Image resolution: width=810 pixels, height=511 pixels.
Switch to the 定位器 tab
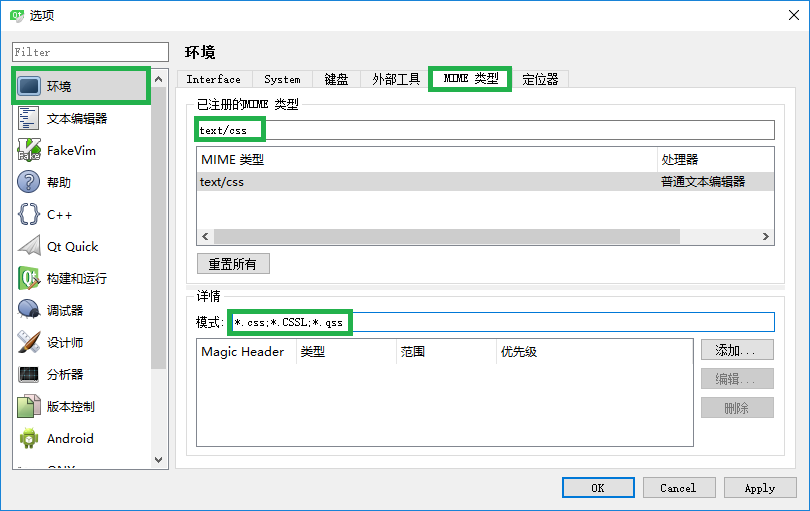tap(540, 80)
